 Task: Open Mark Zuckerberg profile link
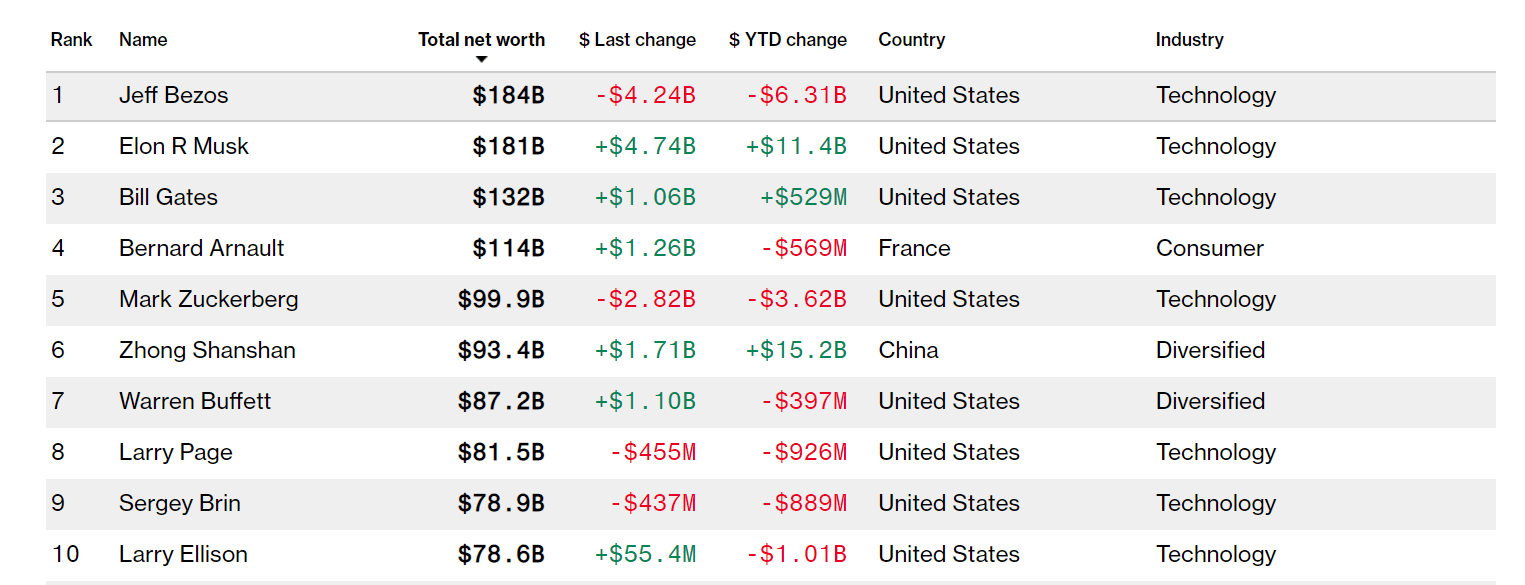pyautogui.click(x=208, y=300)
